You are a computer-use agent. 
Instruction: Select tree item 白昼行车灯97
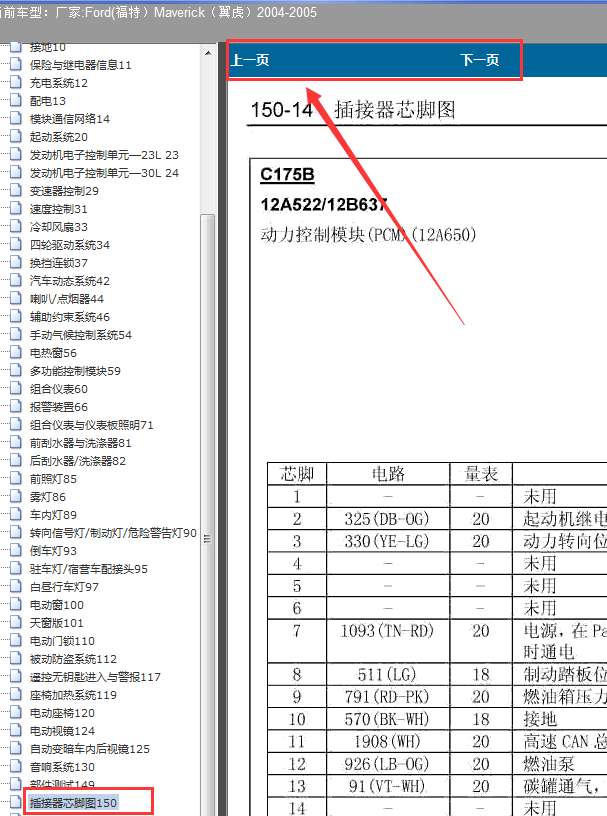point(64,587)
